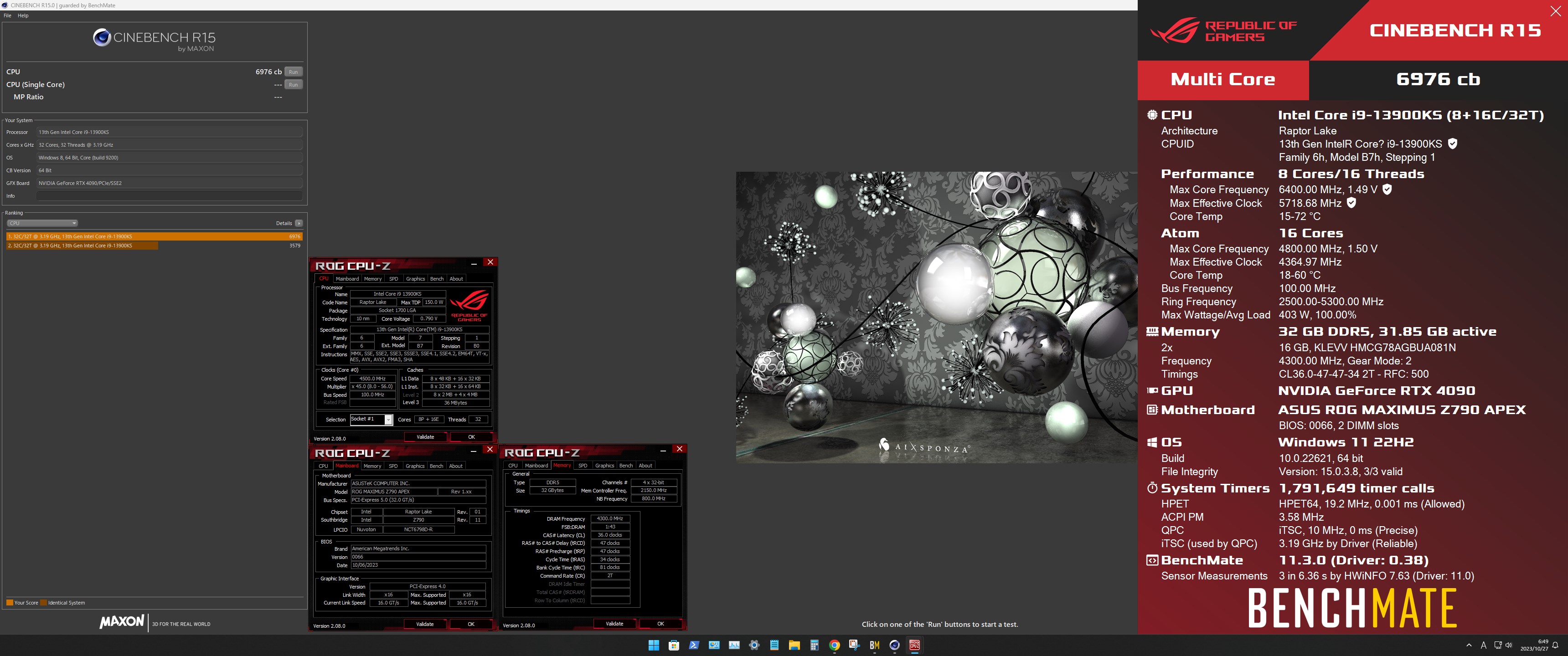The height and width of the screenshot is (656, 1568).
Task: Open Snipping Tool from taskbar
Action: click(855, 645)
